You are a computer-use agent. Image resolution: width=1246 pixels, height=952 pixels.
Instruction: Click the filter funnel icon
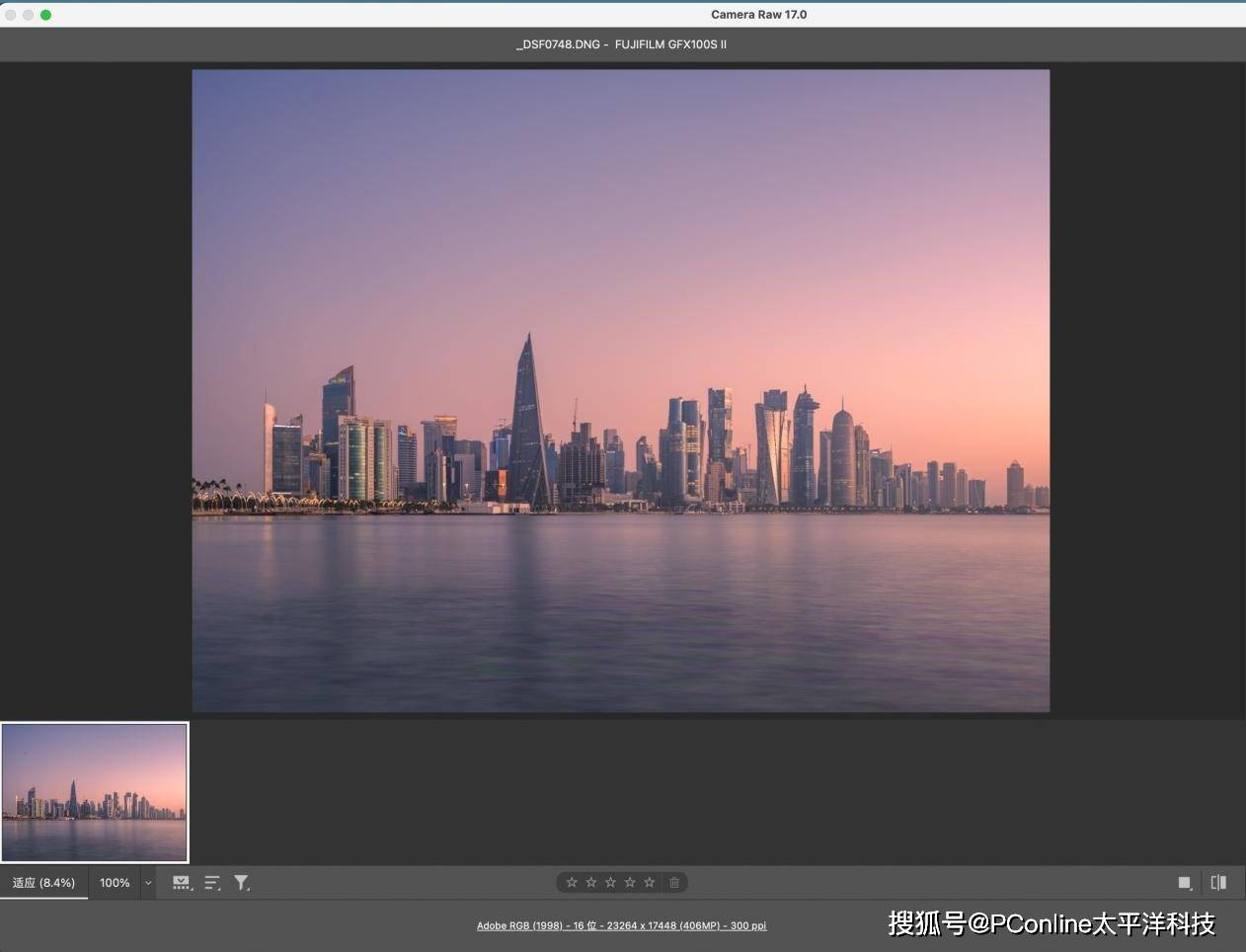click(x=242, y=883)
